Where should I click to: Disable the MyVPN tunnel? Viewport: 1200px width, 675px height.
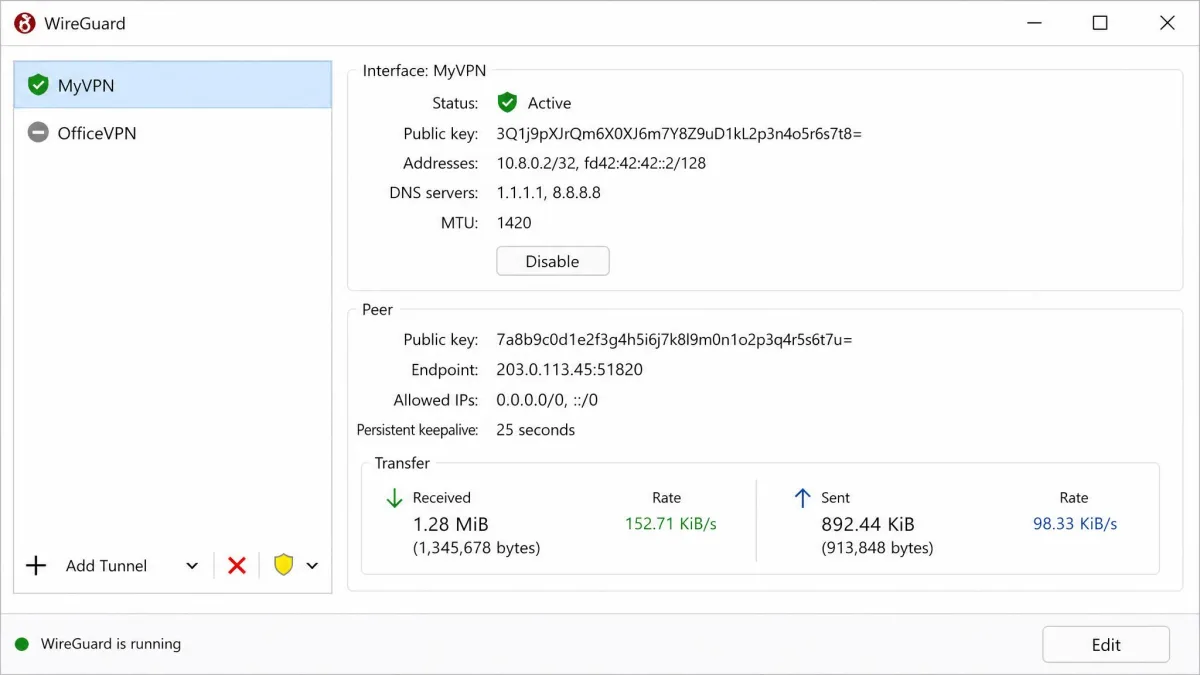[x=553, y=261]
